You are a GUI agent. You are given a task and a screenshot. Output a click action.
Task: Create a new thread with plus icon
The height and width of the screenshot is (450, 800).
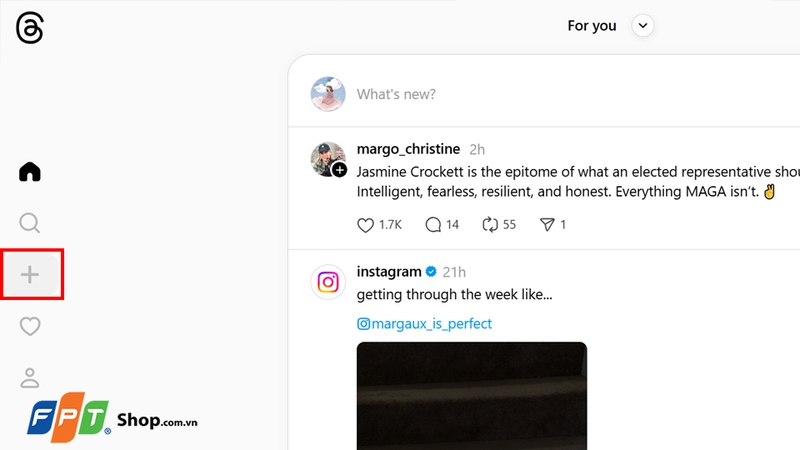[x=30, y=274]
